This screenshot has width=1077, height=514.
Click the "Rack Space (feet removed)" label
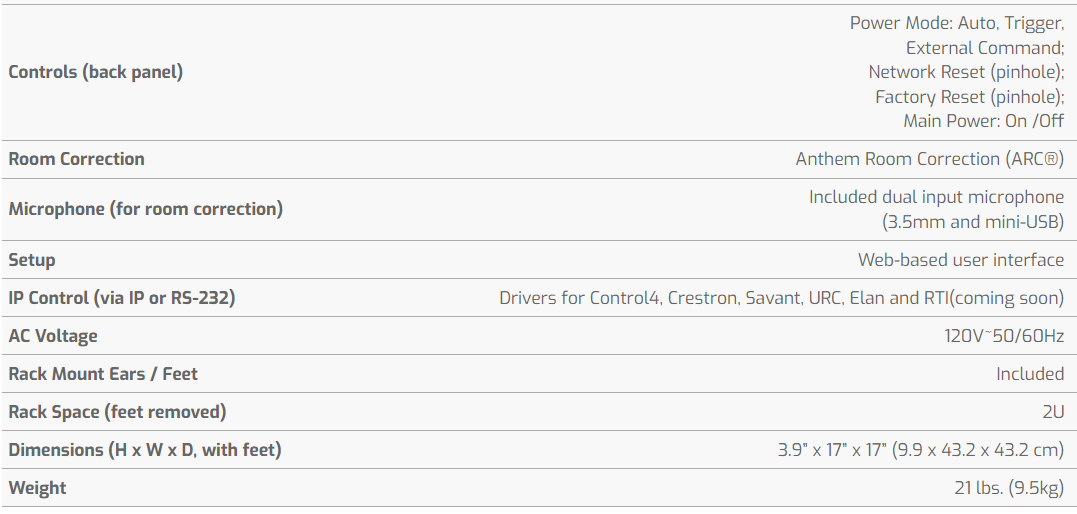117,412
